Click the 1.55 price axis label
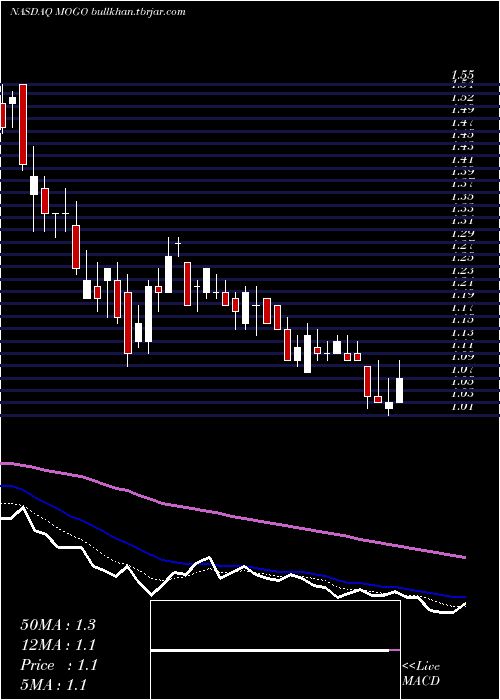 pyautogui.click(x=462, y=75)
